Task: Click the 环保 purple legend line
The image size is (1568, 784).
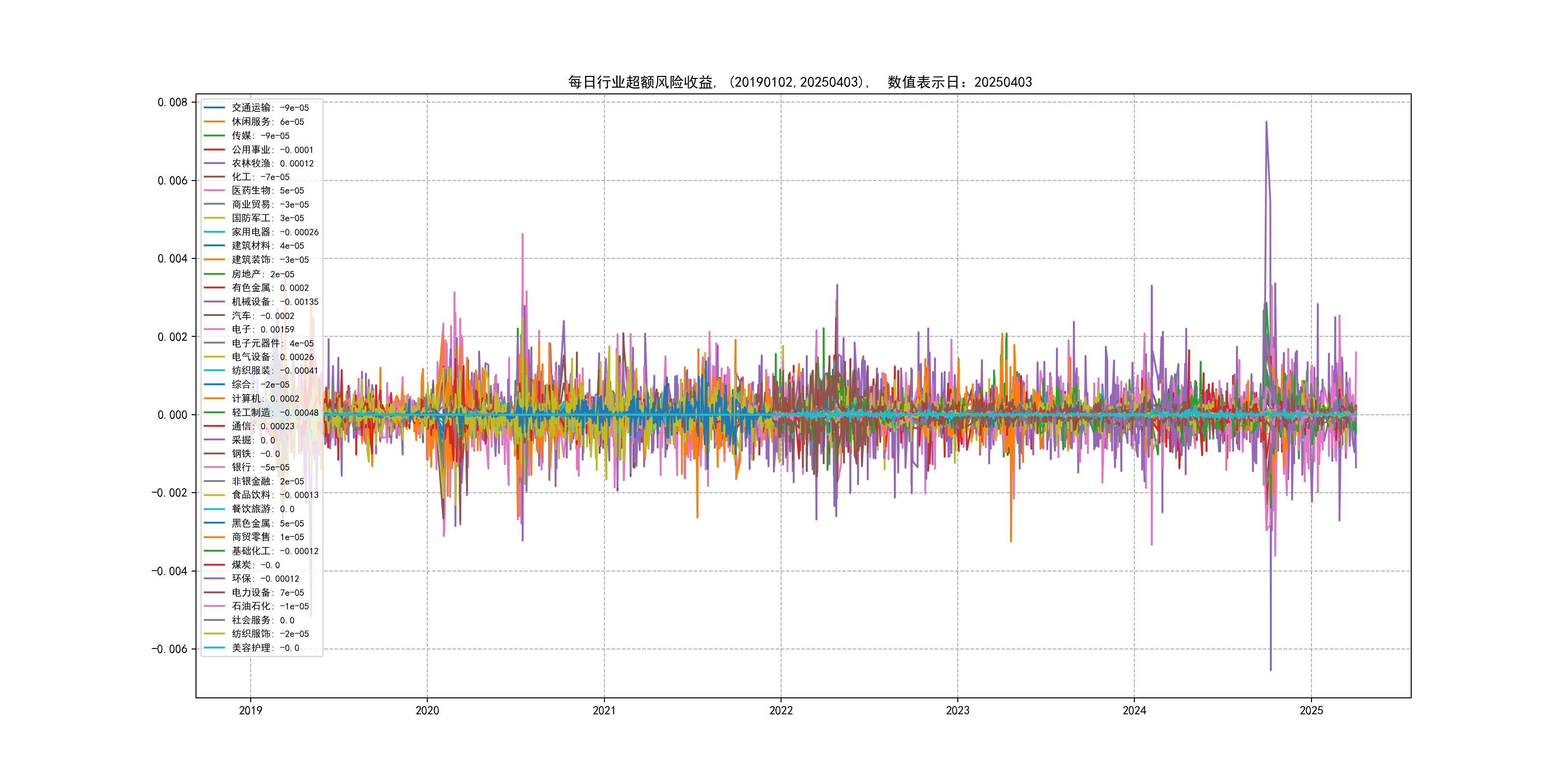Action: click(x=214, y=579)
